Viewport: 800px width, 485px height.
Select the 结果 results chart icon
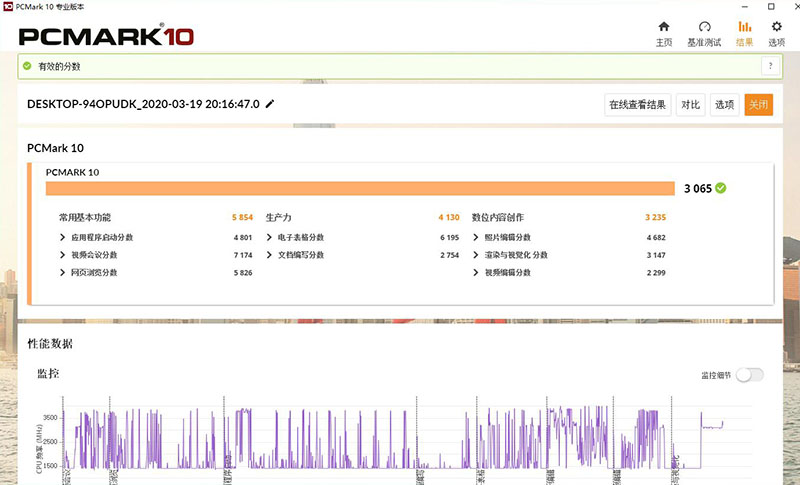[744, 27]
